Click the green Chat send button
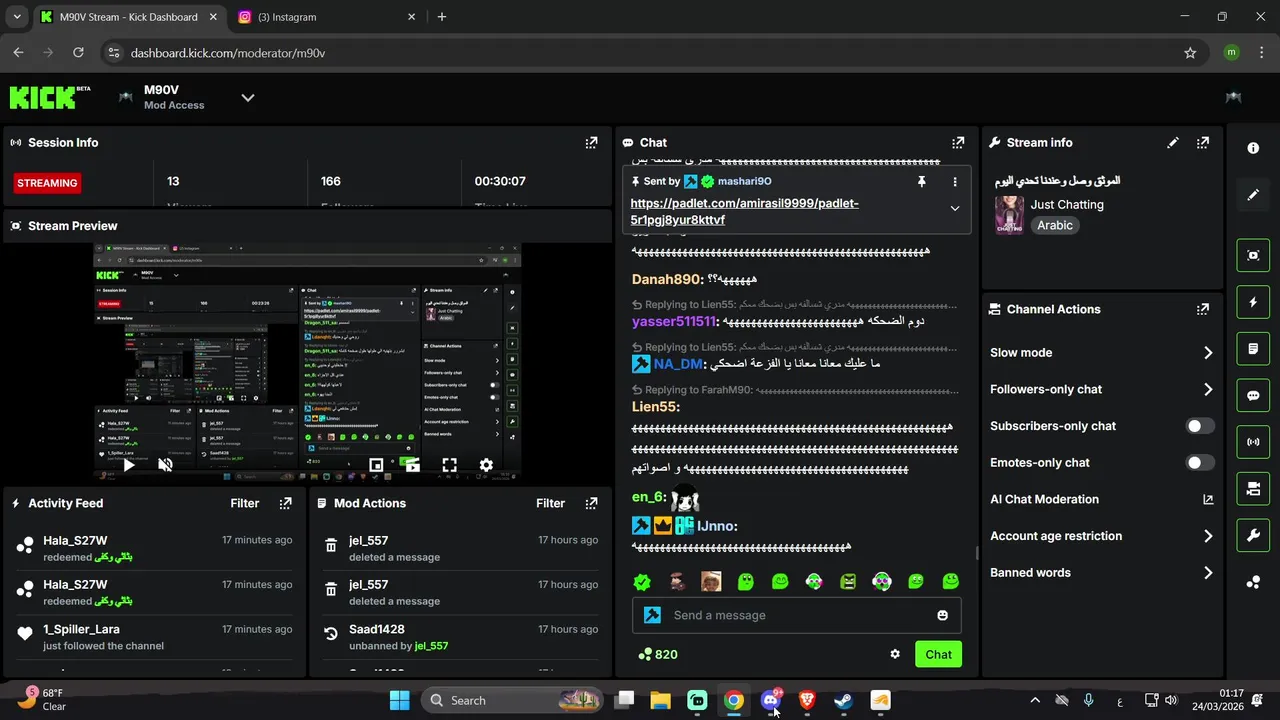Viewport: 1280px width, 720px height. 938,654
